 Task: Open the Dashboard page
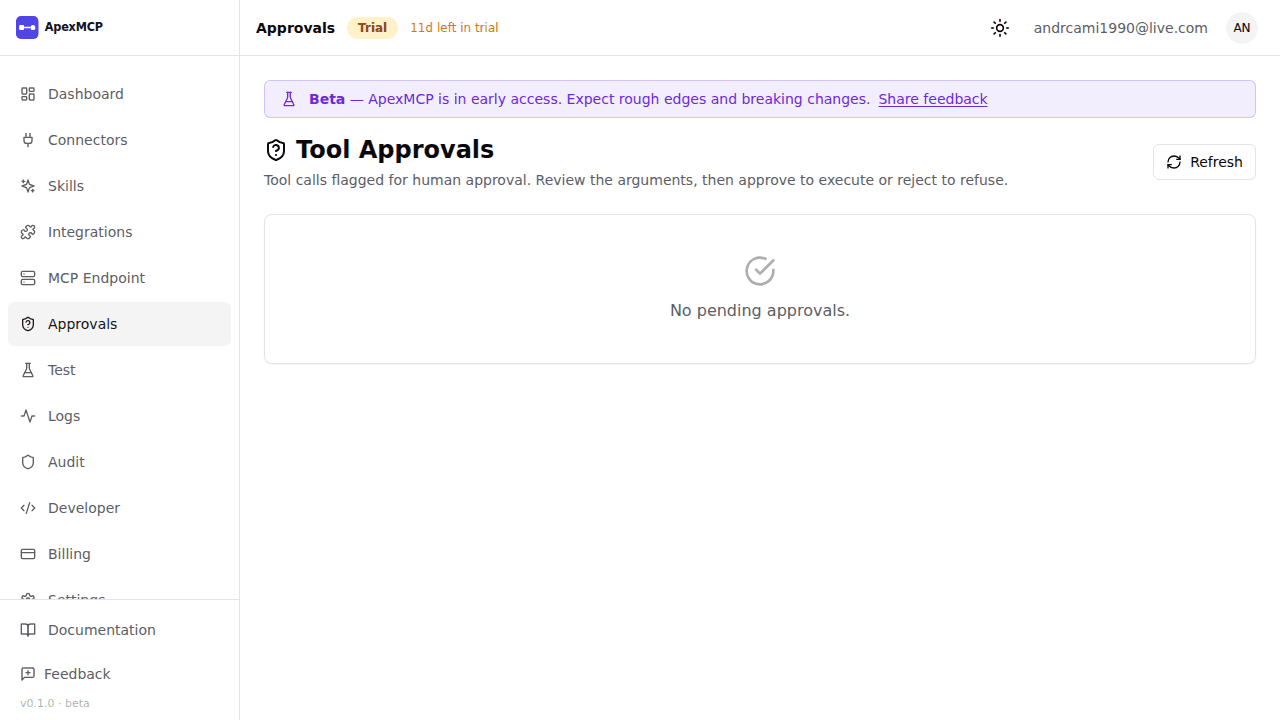(x=119, y=94)
